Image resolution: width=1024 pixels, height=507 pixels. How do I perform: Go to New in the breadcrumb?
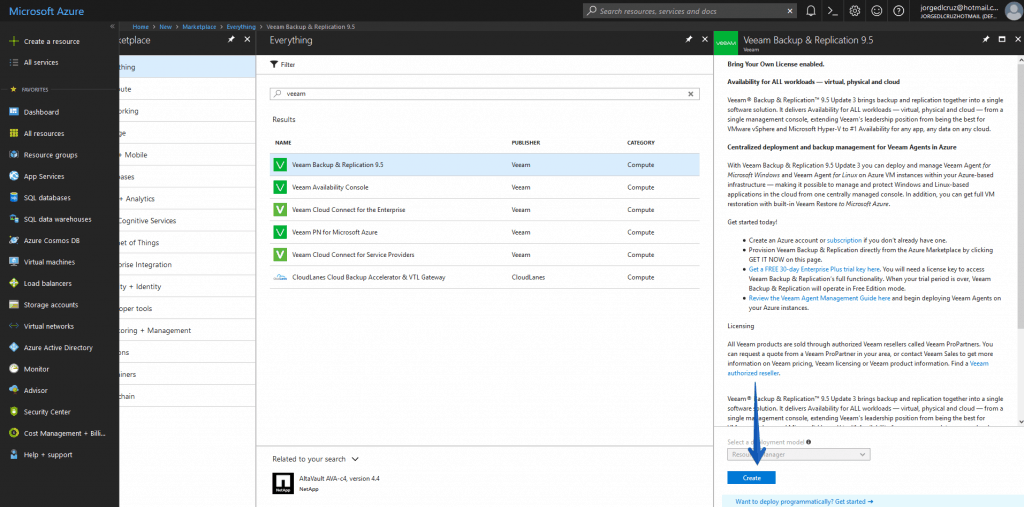click(165, 27)
